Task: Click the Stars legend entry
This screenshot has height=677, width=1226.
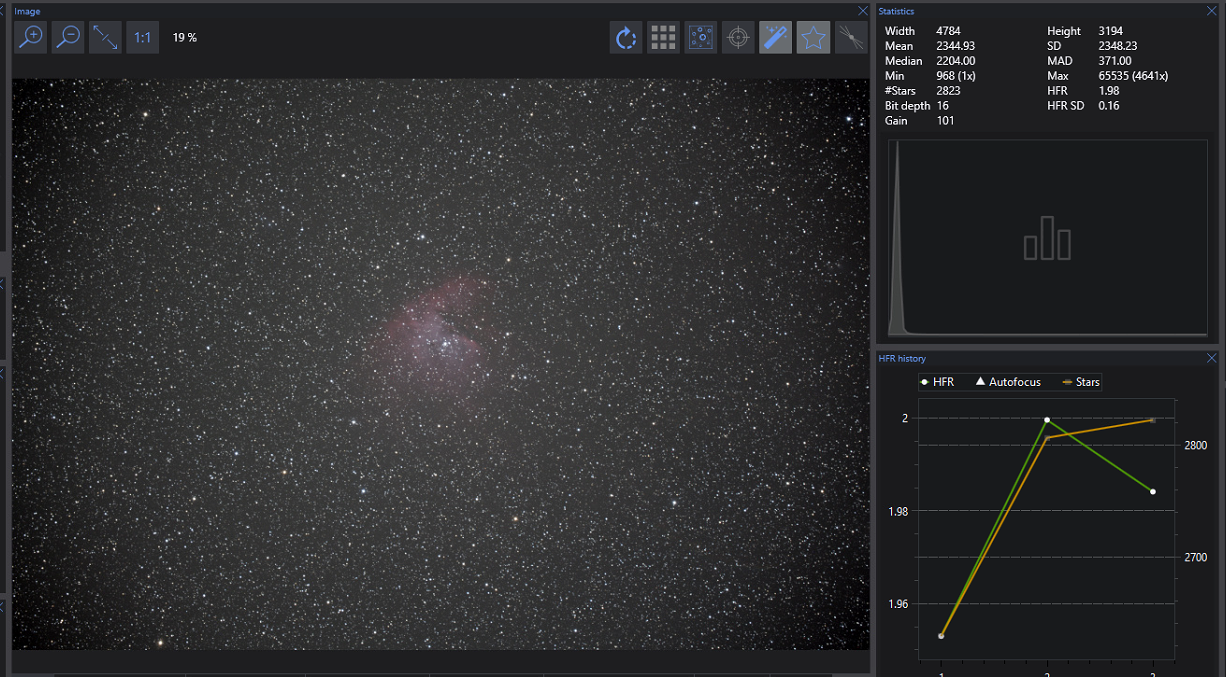Action: 1081,382
